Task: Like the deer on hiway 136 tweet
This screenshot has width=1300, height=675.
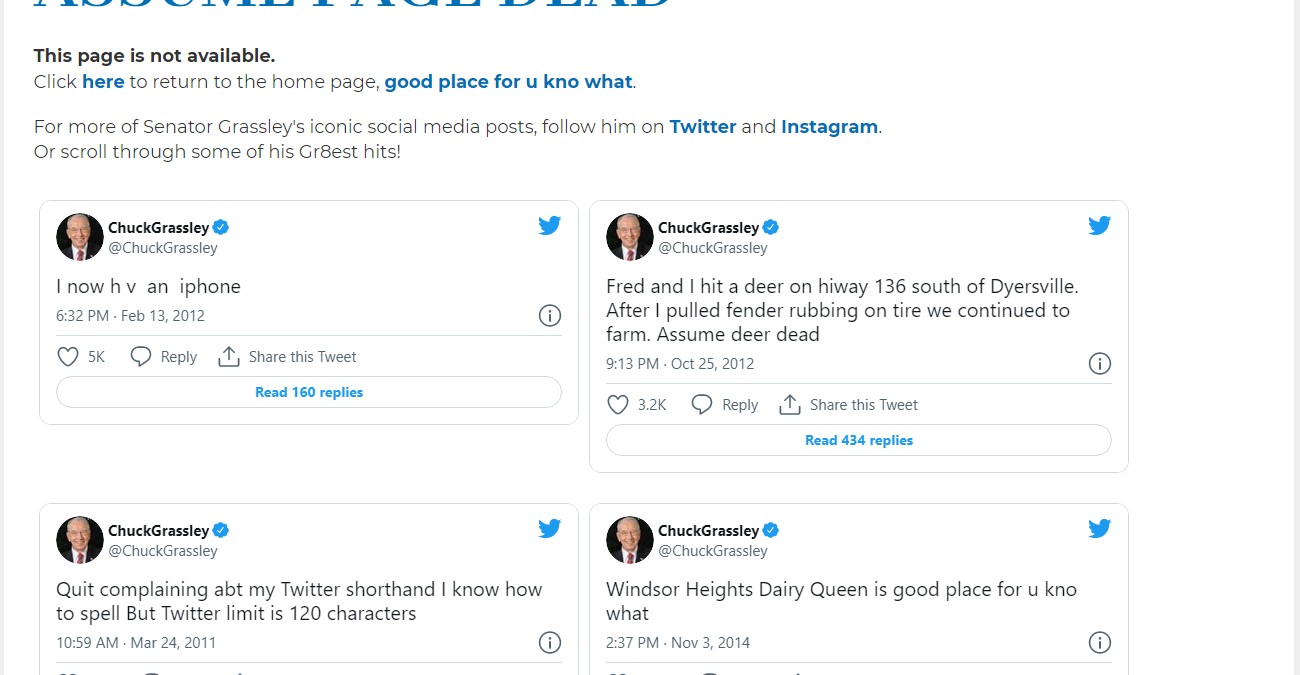Action: coord(618,405)
